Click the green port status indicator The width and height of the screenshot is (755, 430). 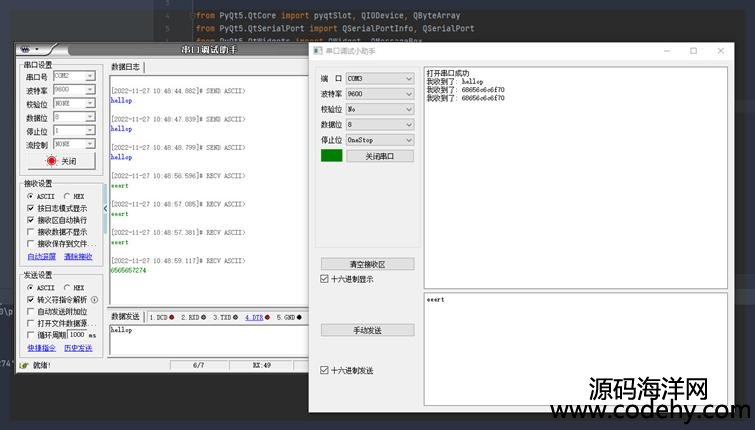[331, 156]
